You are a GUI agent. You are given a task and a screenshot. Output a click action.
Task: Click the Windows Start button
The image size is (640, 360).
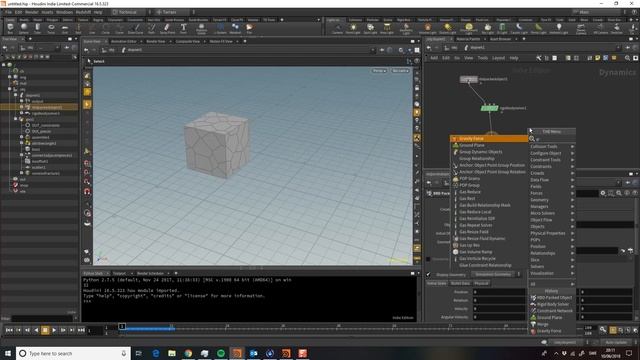point(8,353)
